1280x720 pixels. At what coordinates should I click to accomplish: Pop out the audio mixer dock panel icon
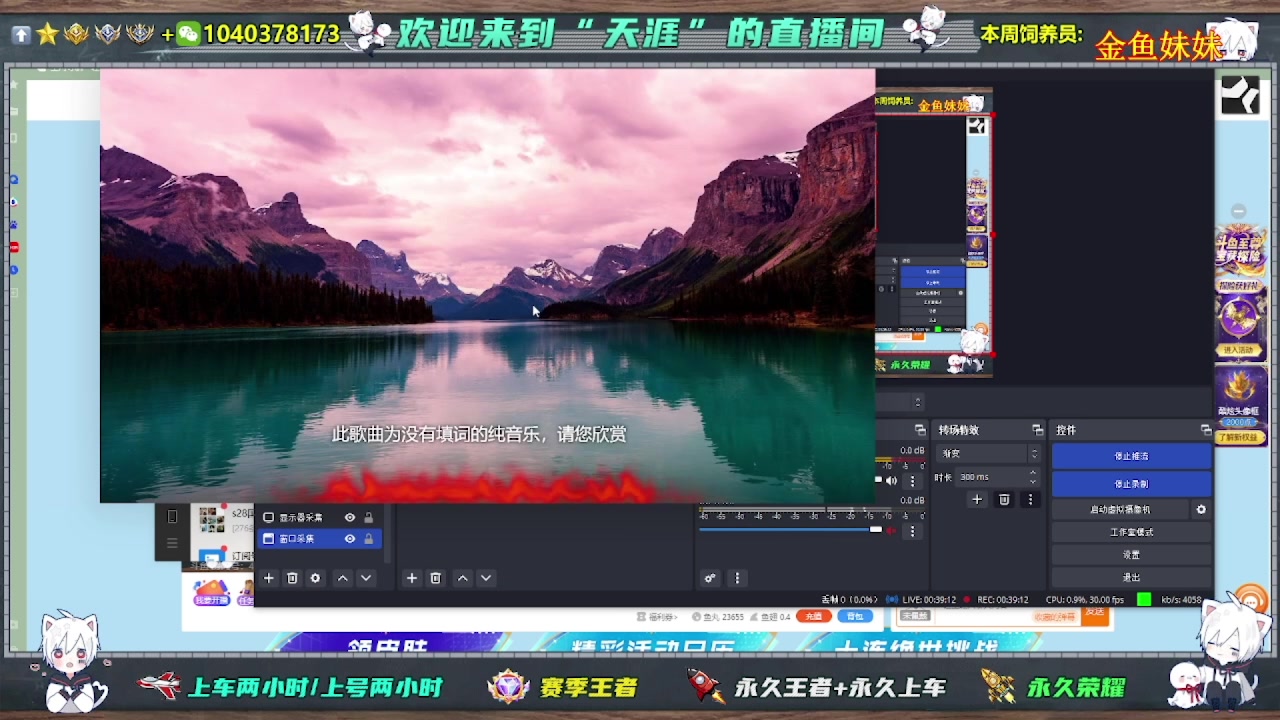click(921, 430)
